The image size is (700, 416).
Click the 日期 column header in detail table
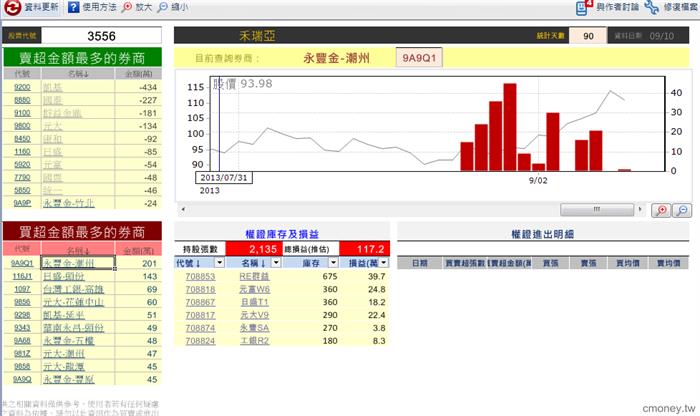click(420, 263)
